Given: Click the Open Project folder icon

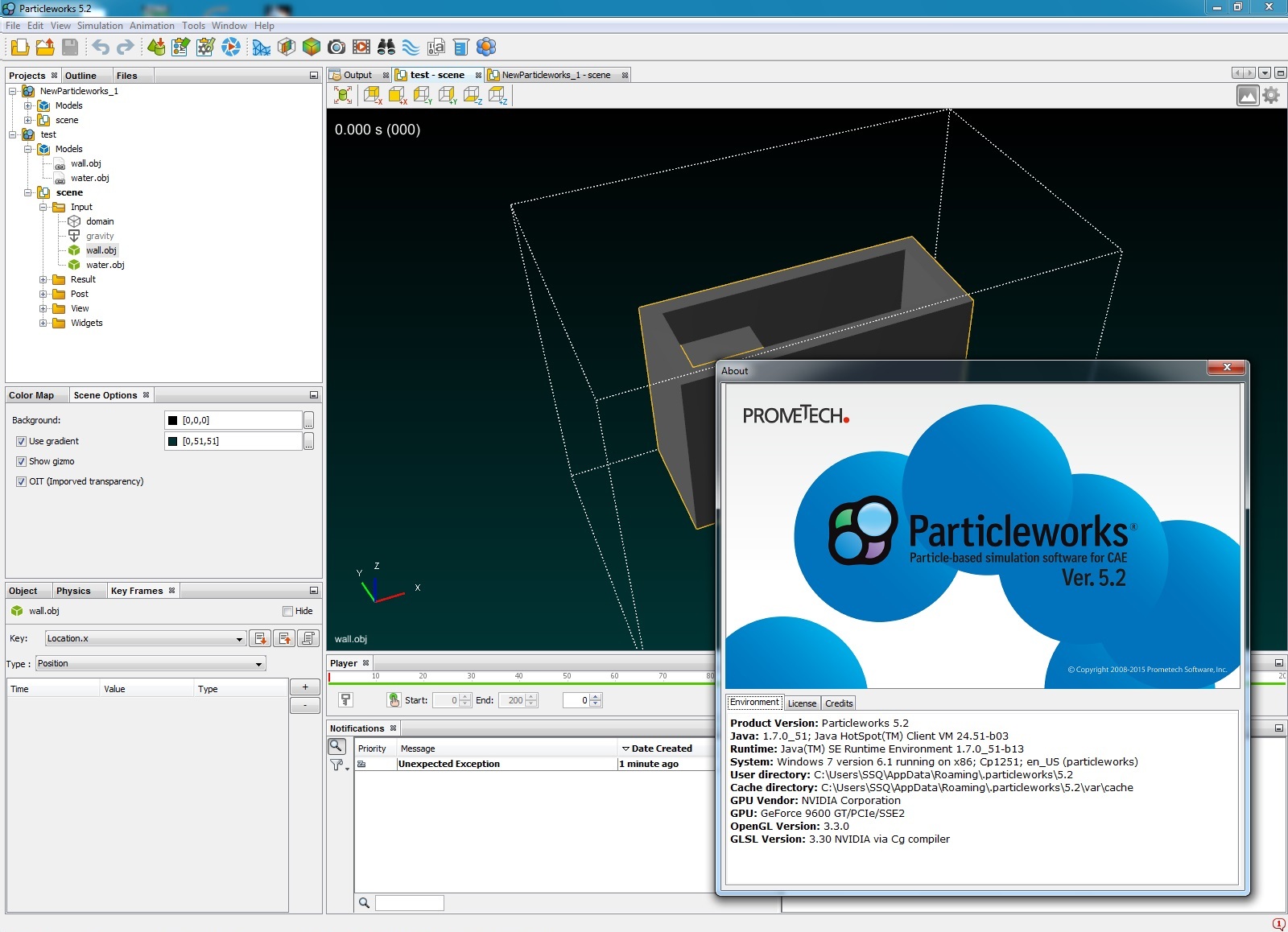Looking at the screenshot, I should coord(45,47).
